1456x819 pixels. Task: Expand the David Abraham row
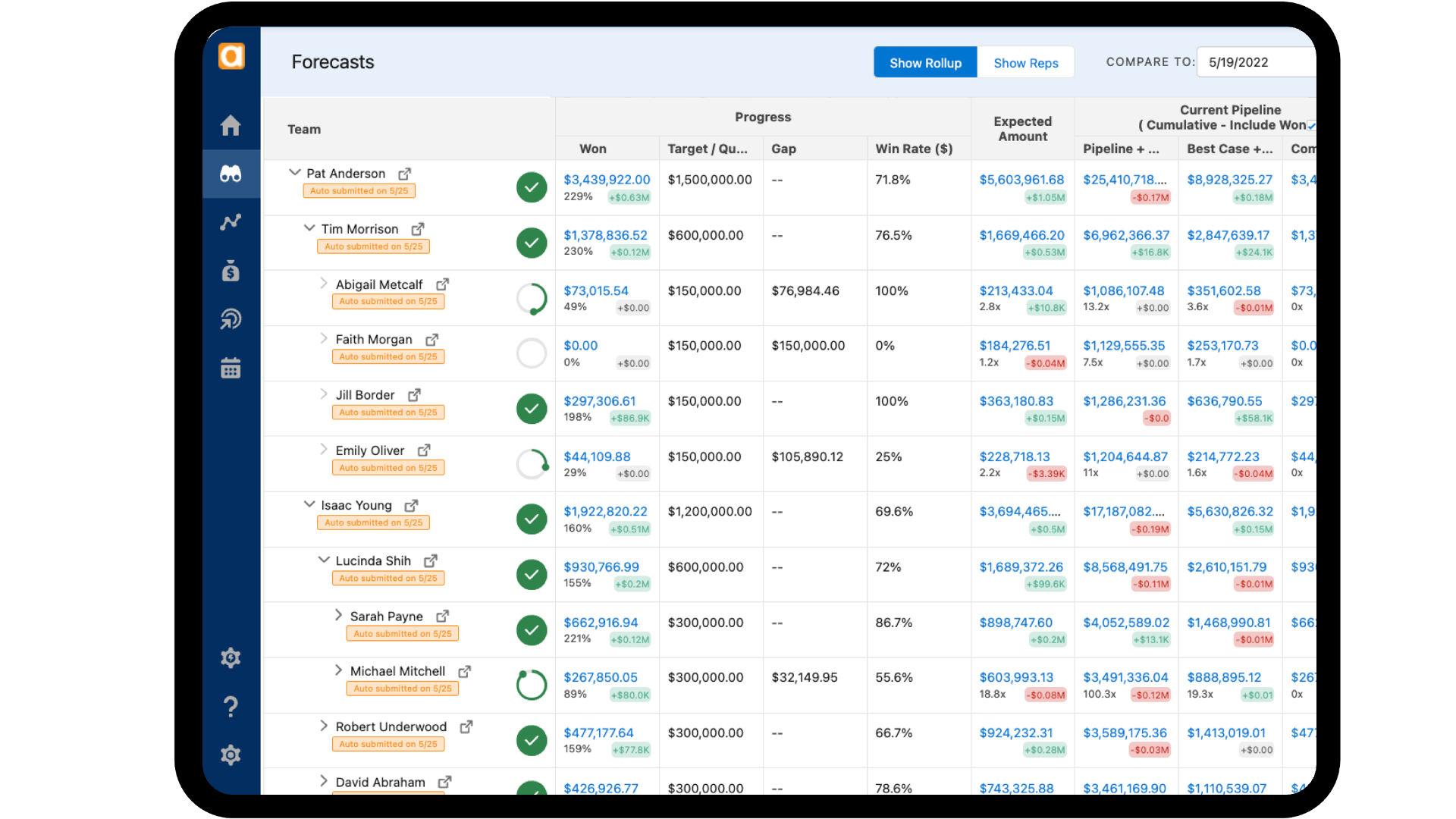[324, 781]
